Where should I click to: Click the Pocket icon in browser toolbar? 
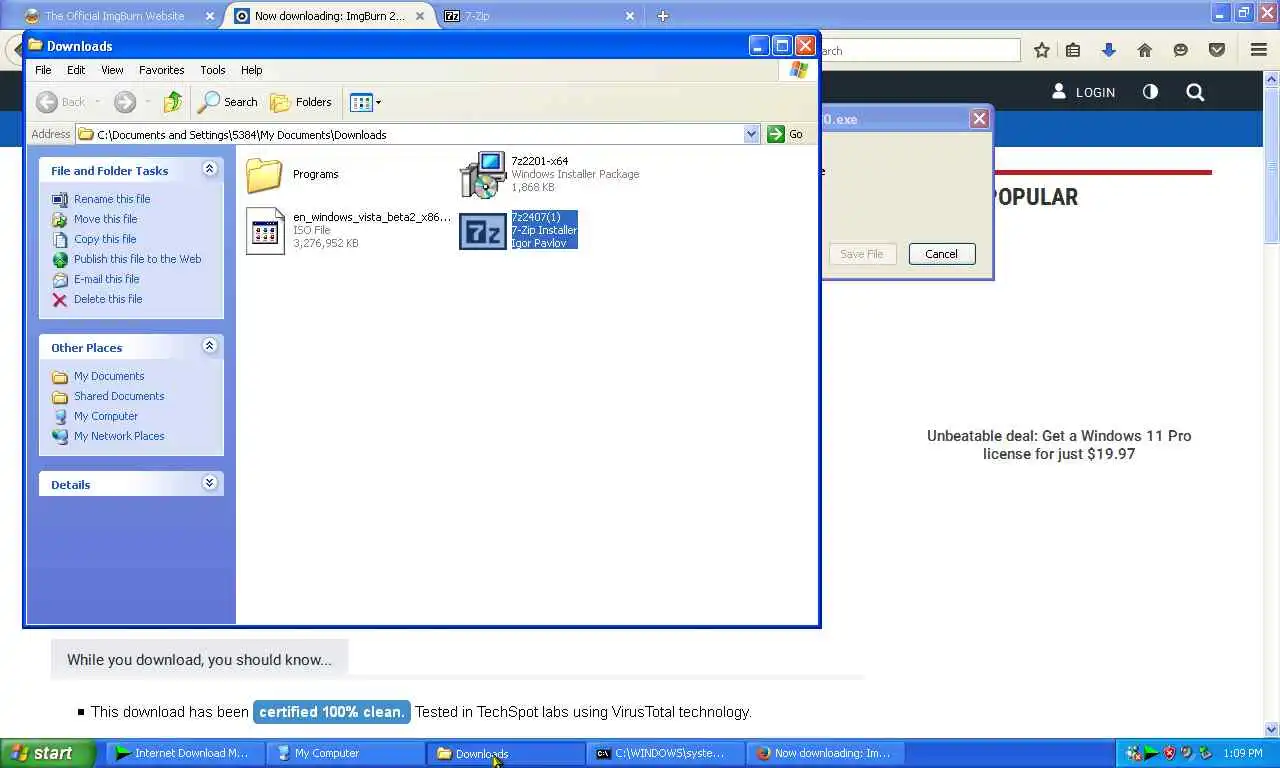point(1217,50)
